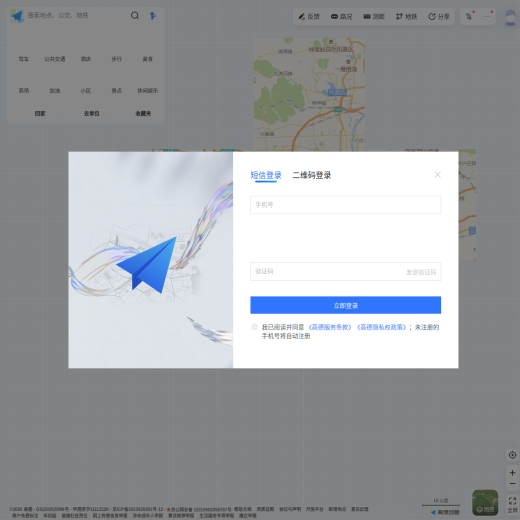Open 地铁 subway map

[406, 16]
